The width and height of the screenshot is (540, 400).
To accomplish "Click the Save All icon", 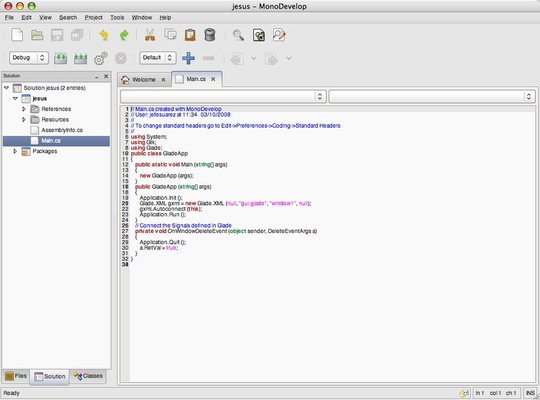I will pyautogui.click(x=77, y=35).
